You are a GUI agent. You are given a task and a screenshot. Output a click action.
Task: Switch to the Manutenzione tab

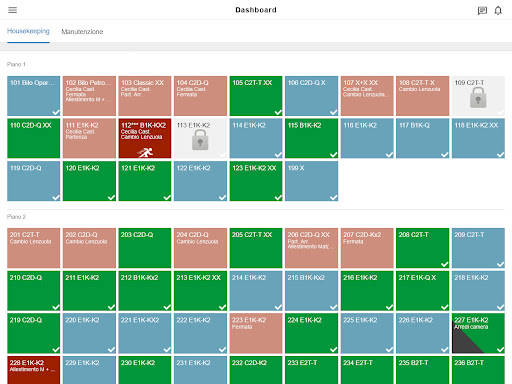click(82, 32)
